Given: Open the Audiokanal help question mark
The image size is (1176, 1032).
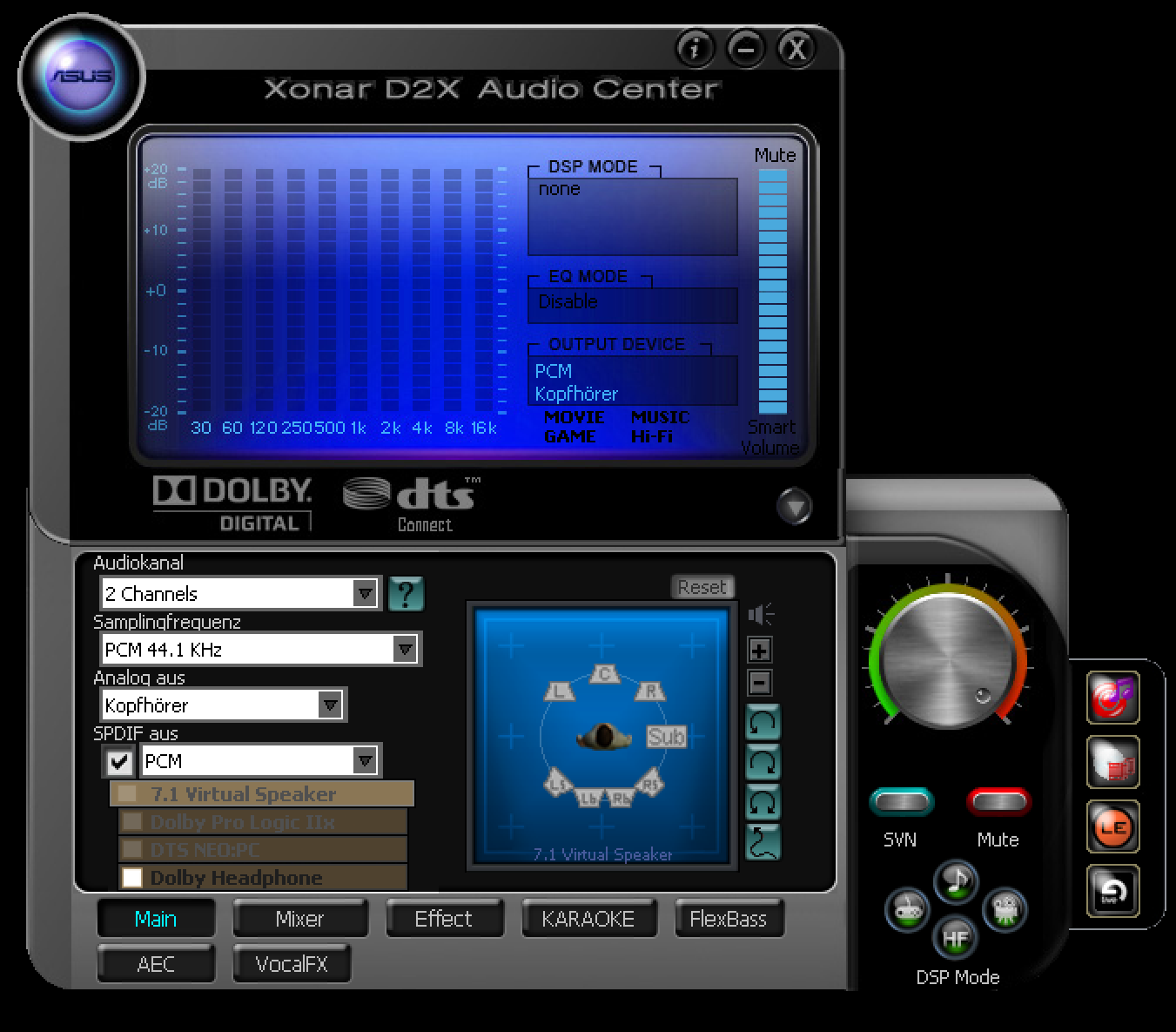Looking at the screenshot, I should coord(406,593).
